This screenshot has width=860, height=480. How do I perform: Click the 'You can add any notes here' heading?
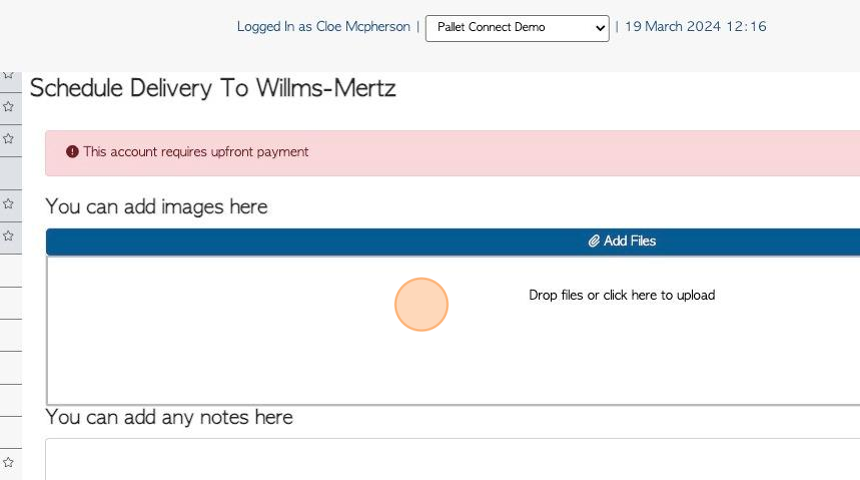point(169,417)
